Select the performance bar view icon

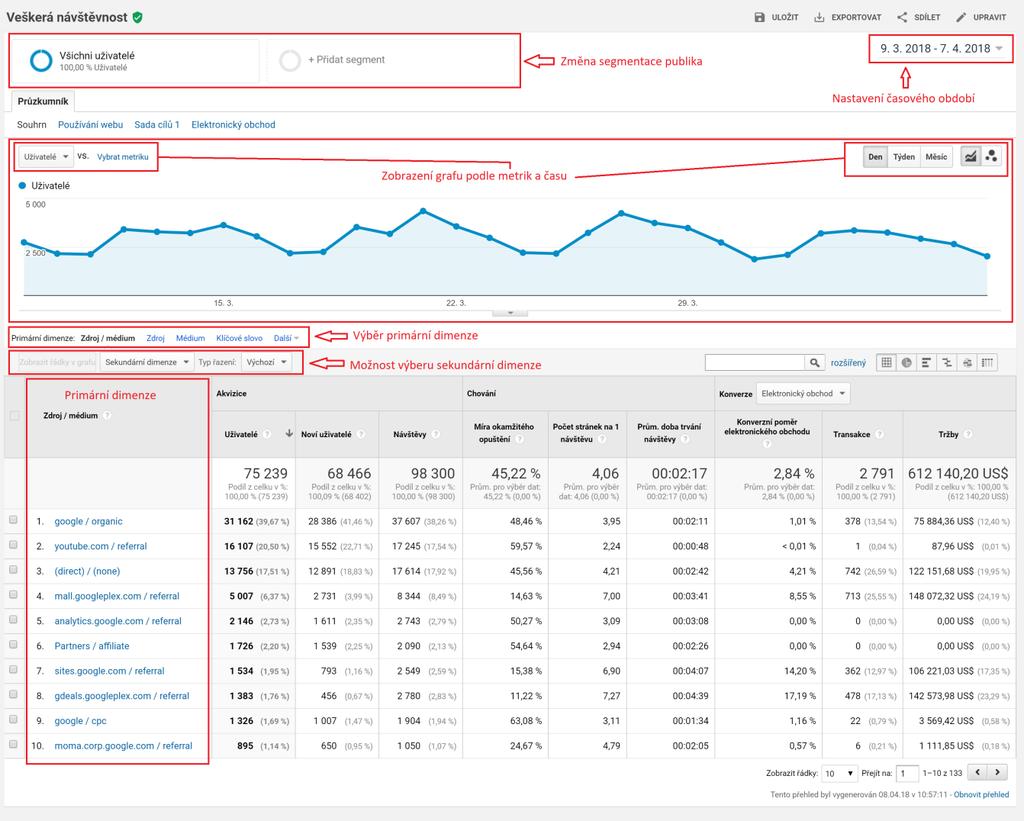click(x=926, y=362)
